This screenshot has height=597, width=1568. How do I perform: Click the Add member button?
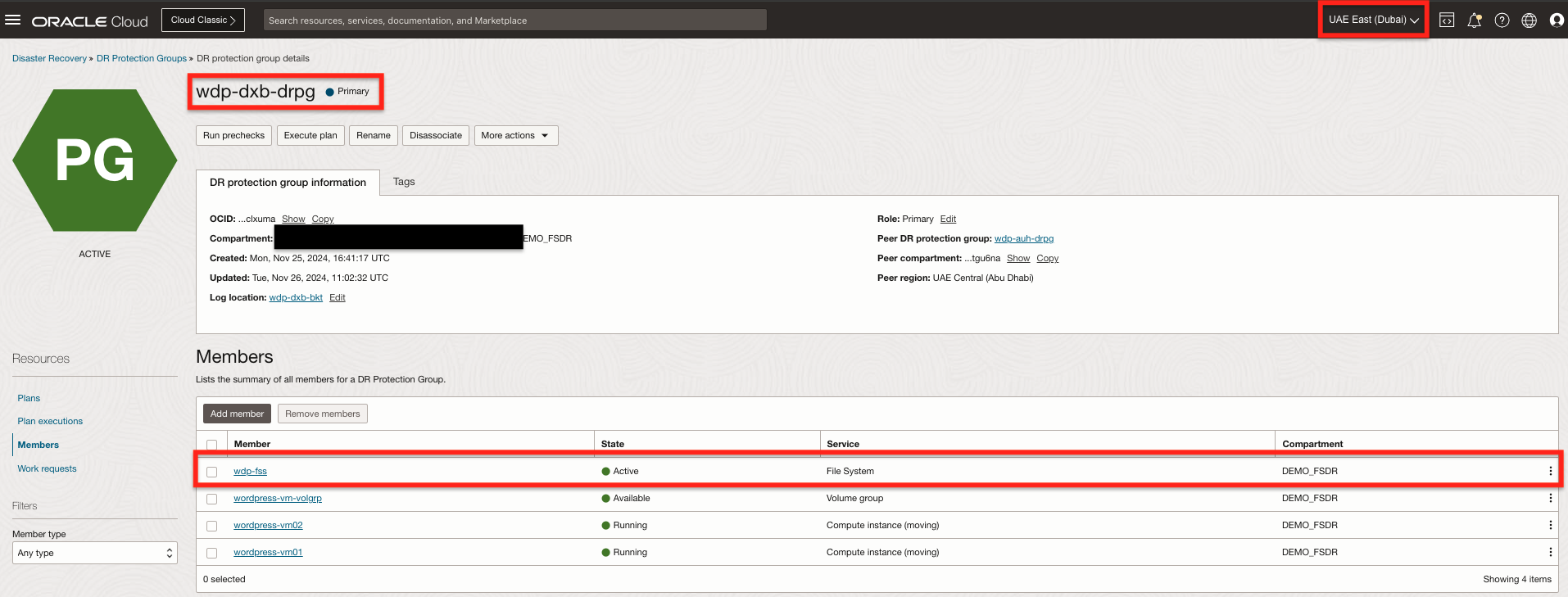(x=237, y=414)
